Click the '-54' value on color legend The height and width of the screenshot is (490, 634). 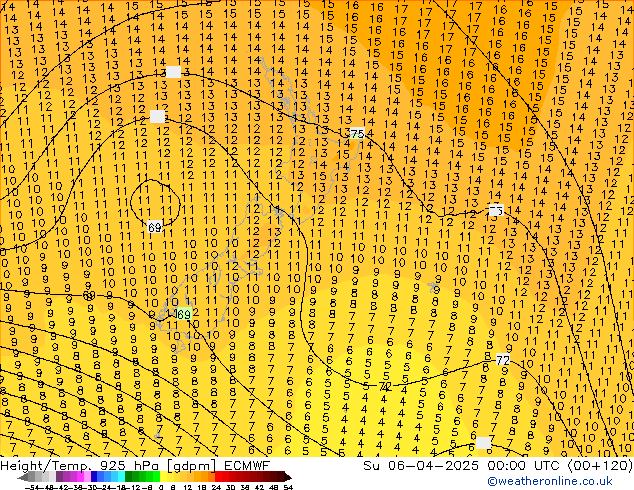point(32,487)
